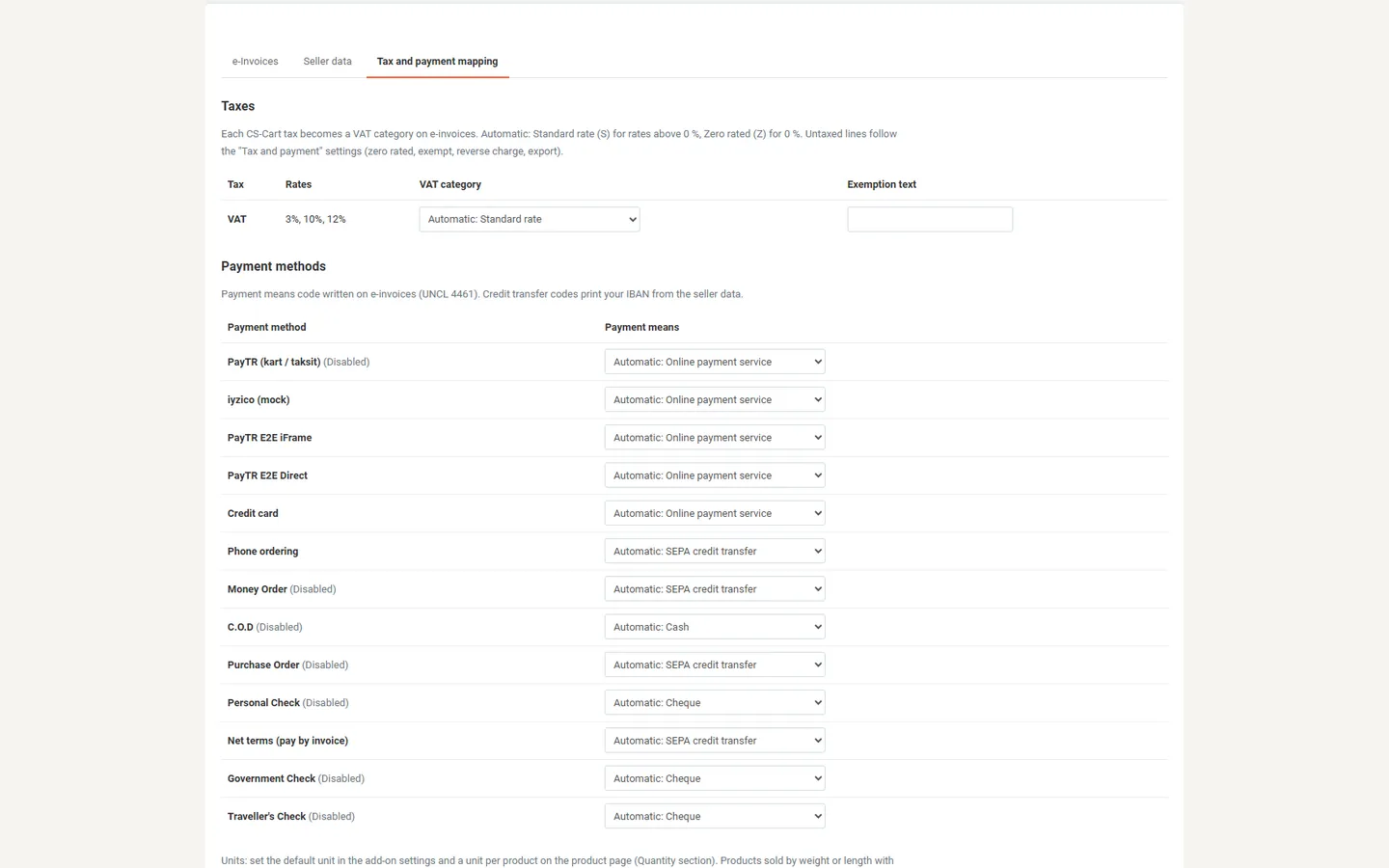This screenshot has width=1389, height=868.
Task: Change Phone ordering payment means dropdown
Action: pyautogui.click(x=715, y=552)
